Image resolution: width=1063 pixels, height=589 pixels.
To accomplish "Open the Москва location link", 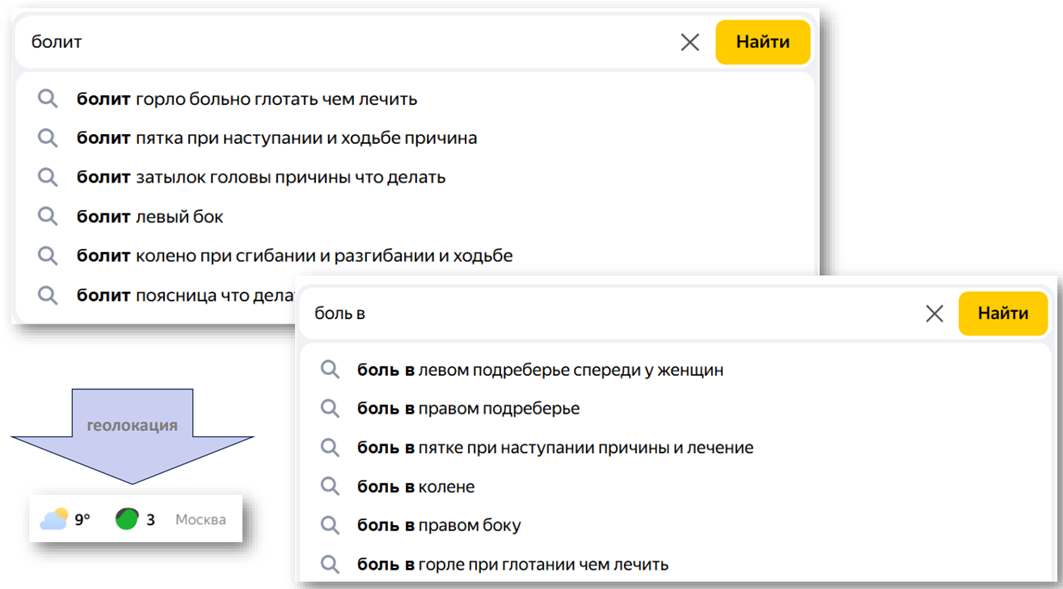I will coord(200,519).
